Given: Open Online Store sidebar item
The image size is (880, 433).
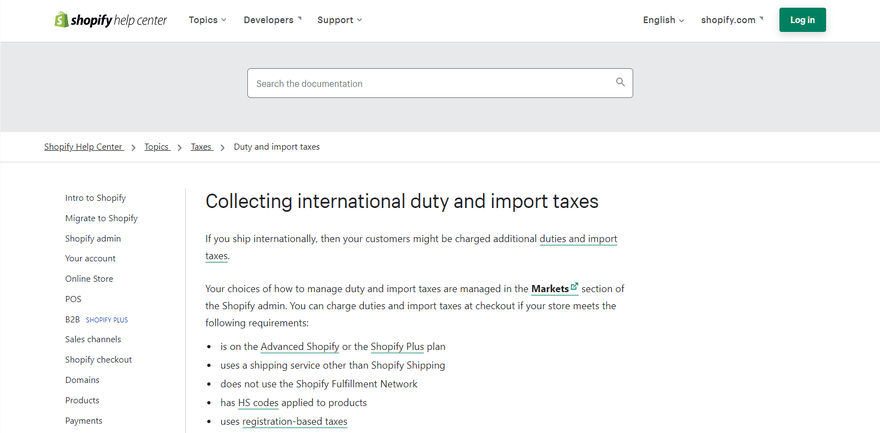Looking at the screenshot, I should 89,279.
